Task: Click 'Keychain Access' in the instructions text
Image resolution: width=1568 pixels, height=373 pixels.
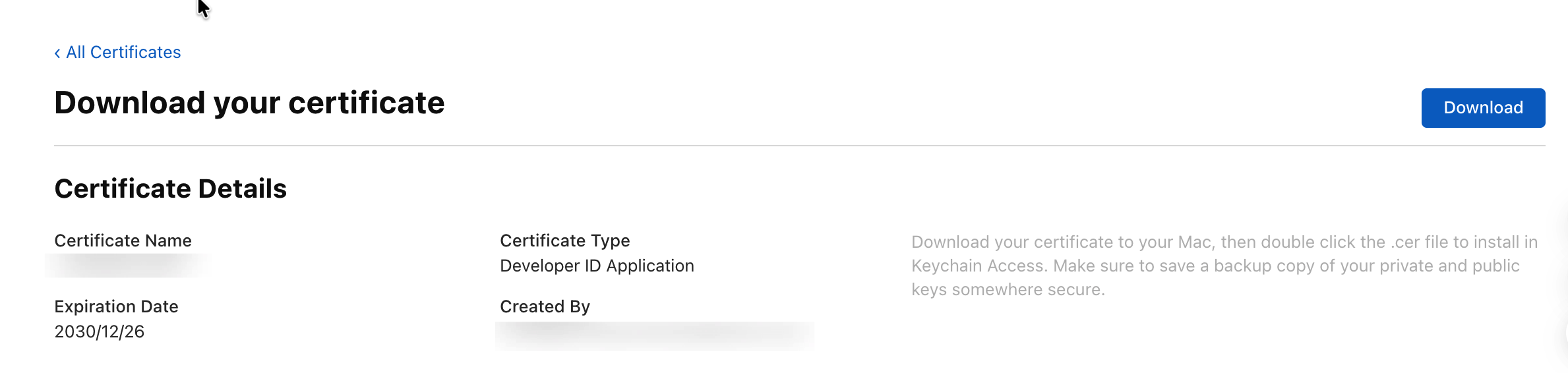Action: [x=979, y=266]
